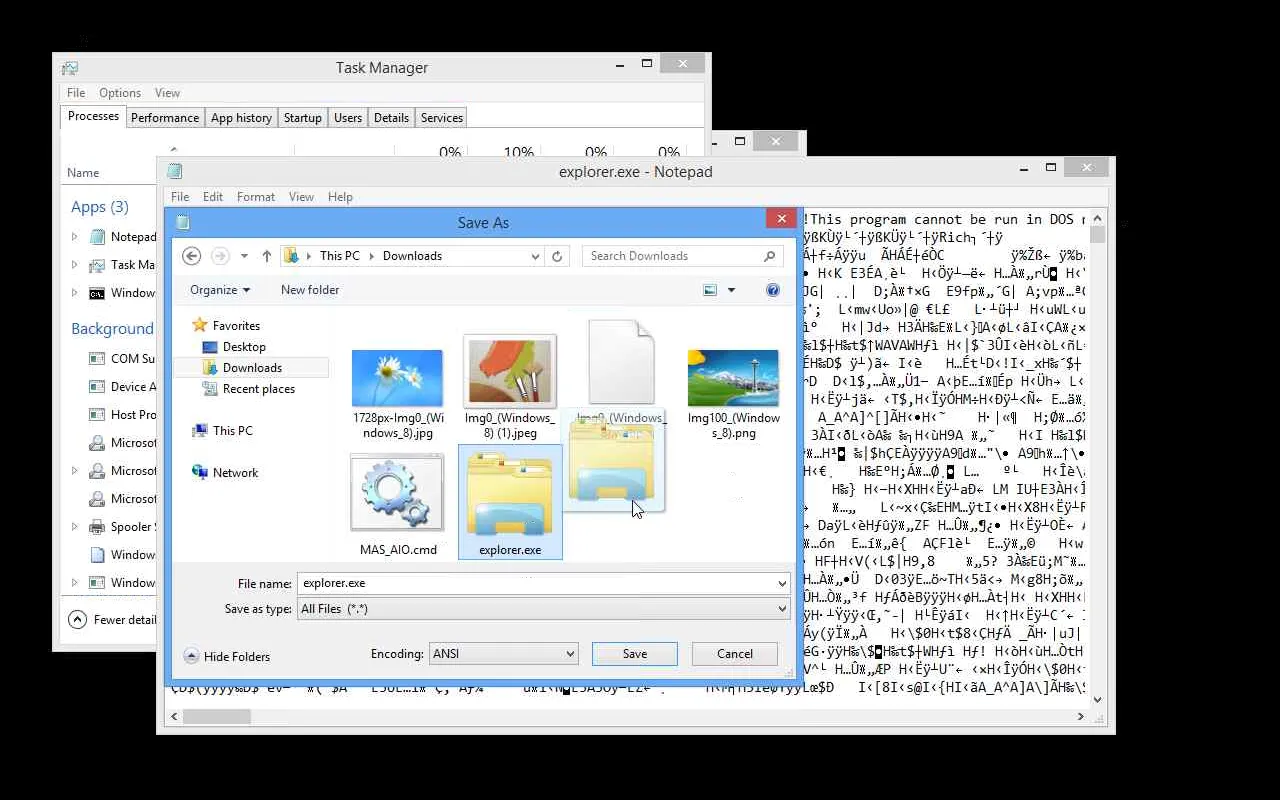Click the Notepad horizontal scrollbar thumb
This screenshot has width=1280, height=800.
click(x=216, y=717)
